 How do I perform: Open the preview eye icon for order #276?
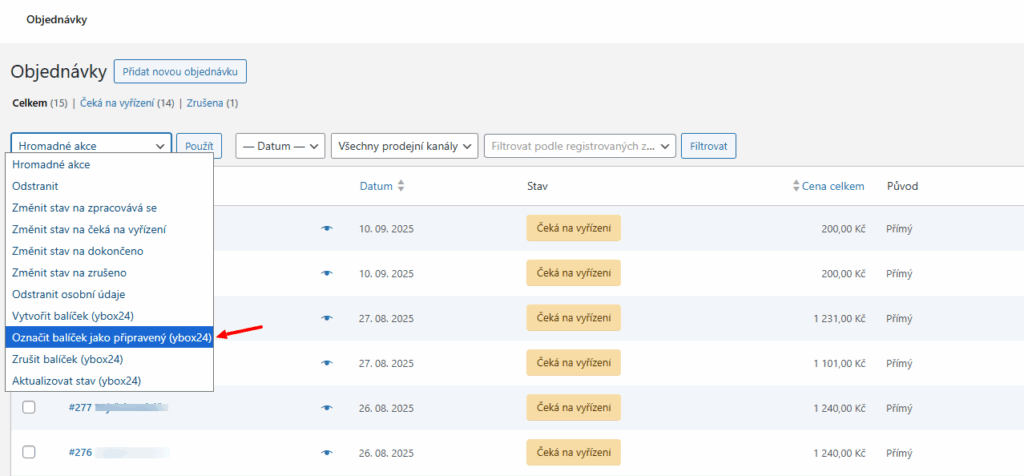[326, 452]
